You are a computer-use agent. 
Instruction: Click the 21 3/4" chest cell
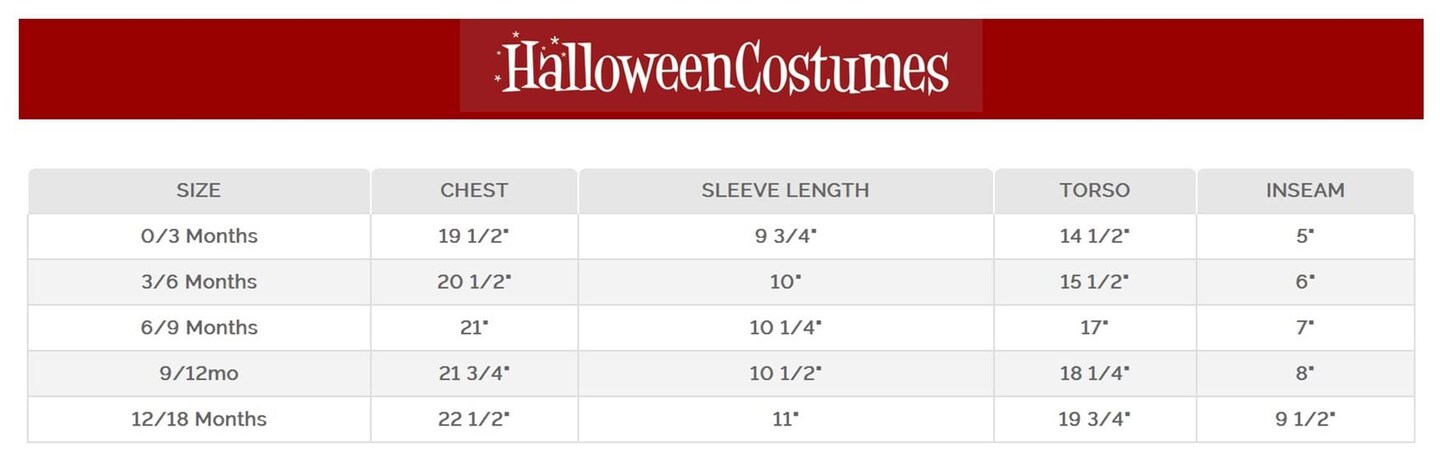tap(474, 373)
